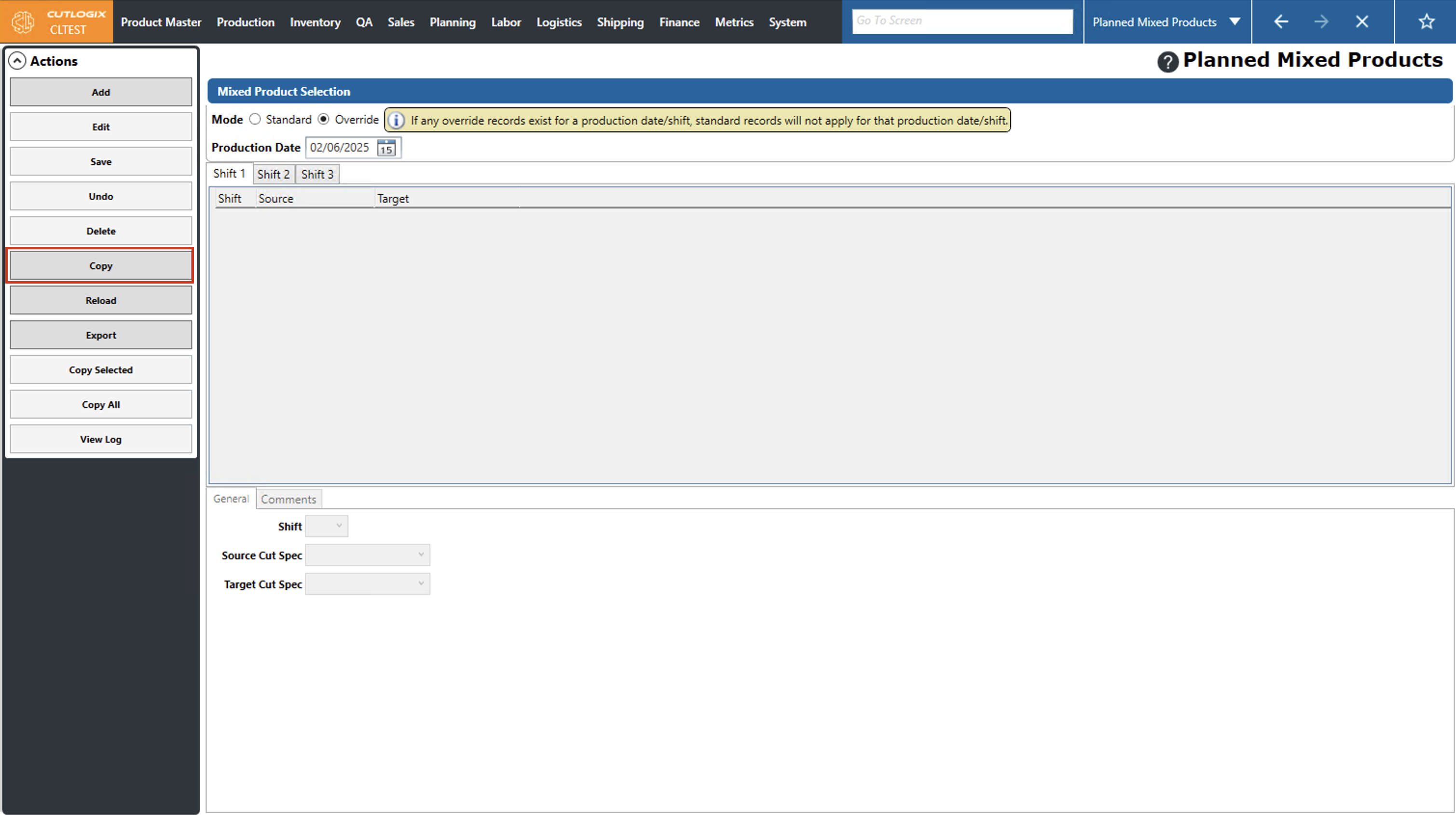Select Override mode radio button
This screenshot has height=815, width=1456.
tap(323, 119)
